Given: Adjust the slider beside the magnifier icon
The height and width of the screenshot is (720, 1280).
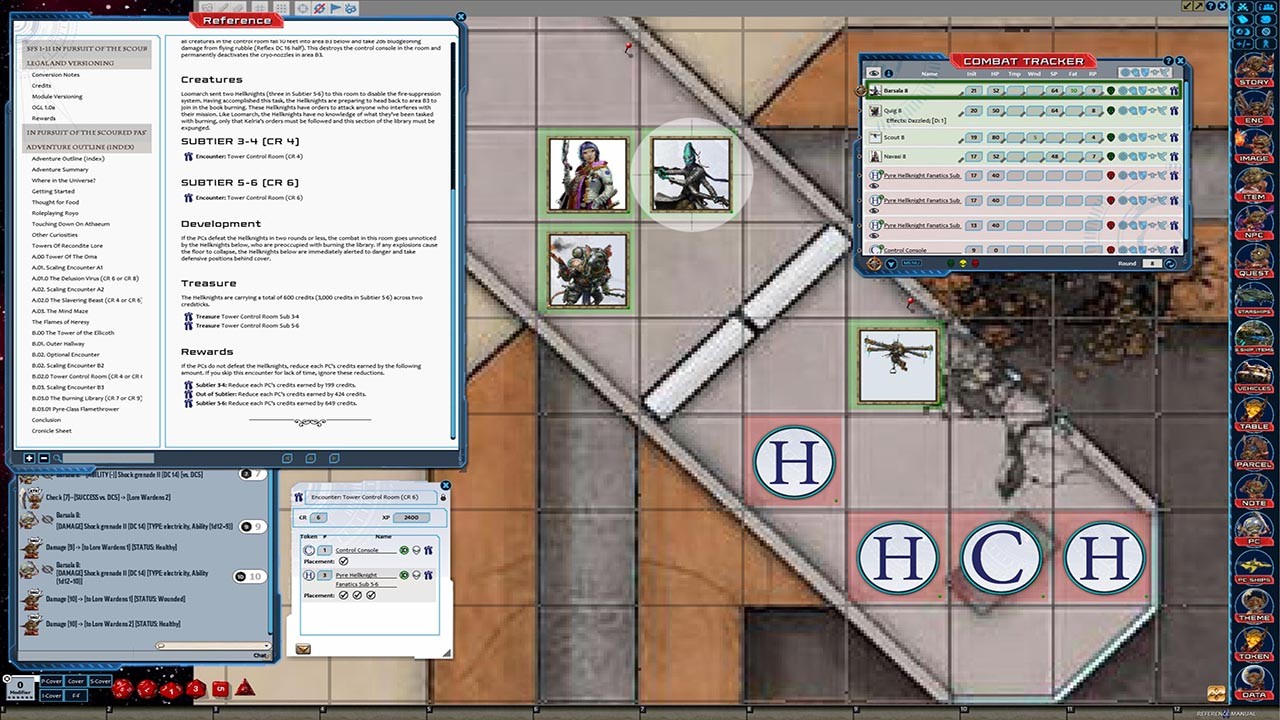Looking at the screenshot, I should [107, 457].
